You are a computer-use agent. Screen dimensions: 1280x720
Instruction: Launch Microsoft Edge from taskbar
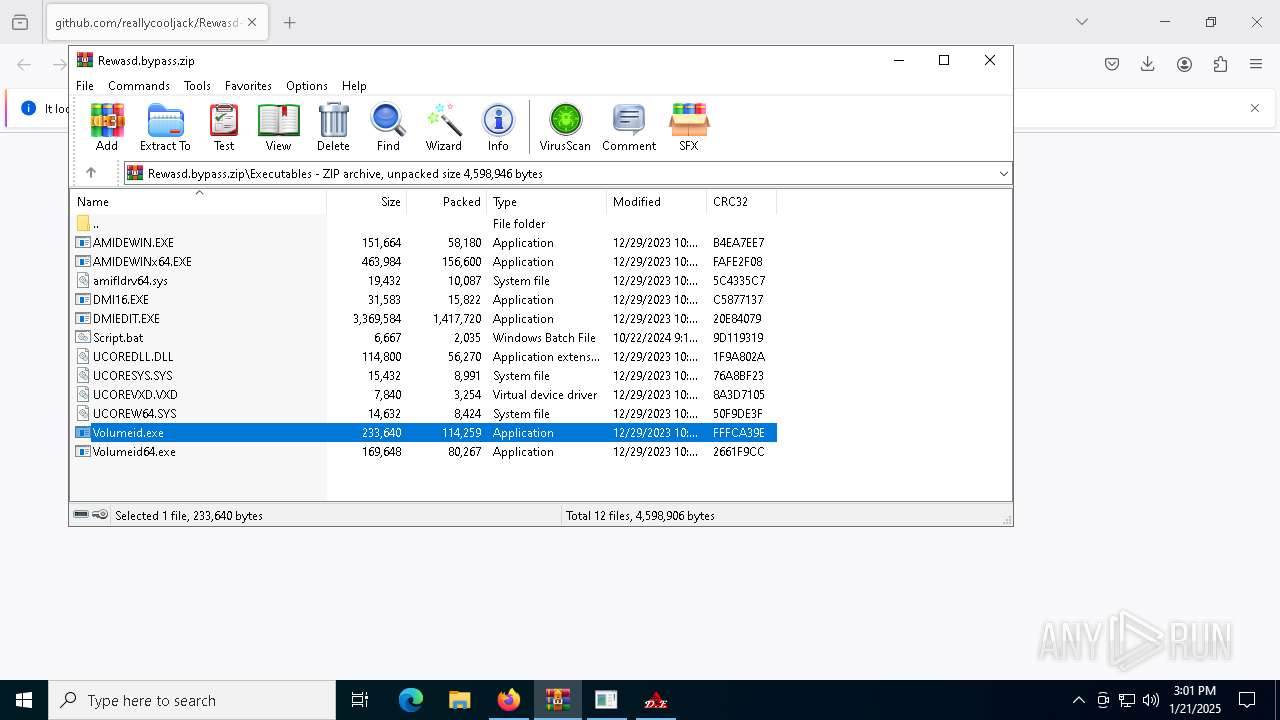[x=411, y=700]
